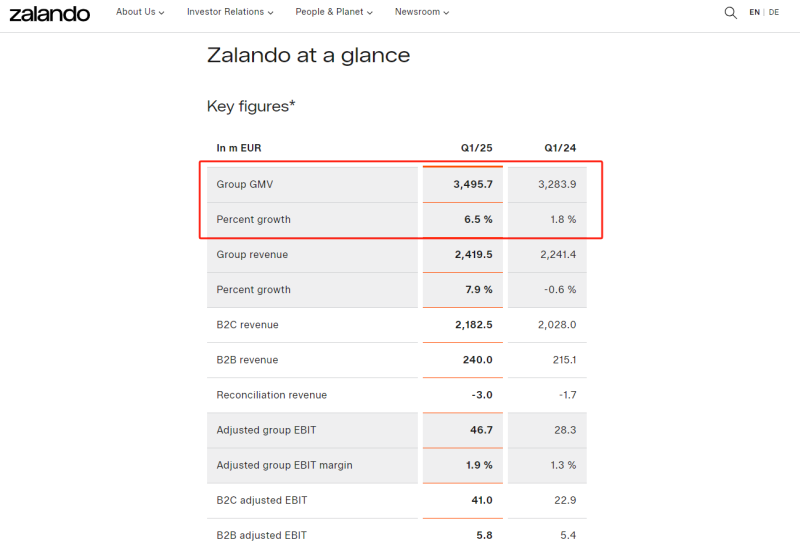Switch language to DE
This screenshot has width=800, height=553.
click(774, 12)
